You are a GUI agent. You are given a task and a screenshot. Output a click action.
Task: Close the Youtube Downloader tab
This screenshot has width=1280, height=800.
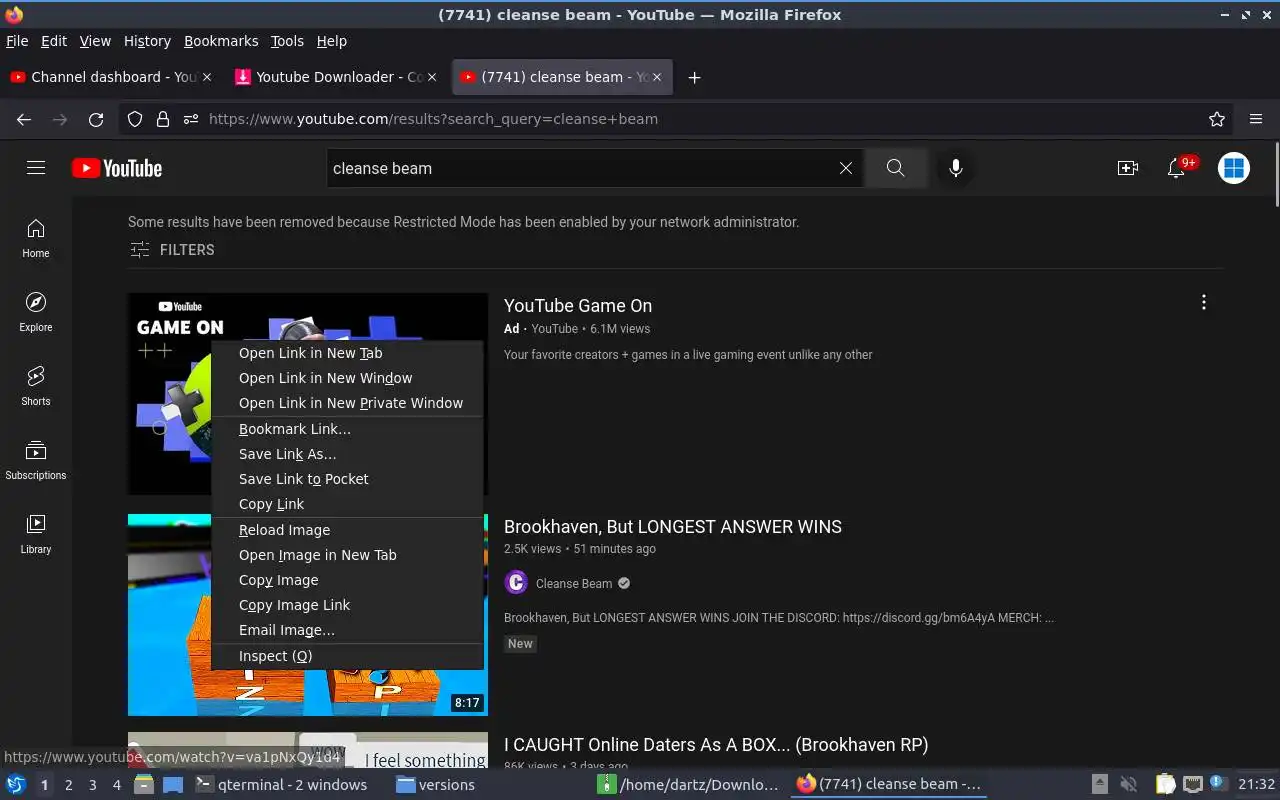432,77
